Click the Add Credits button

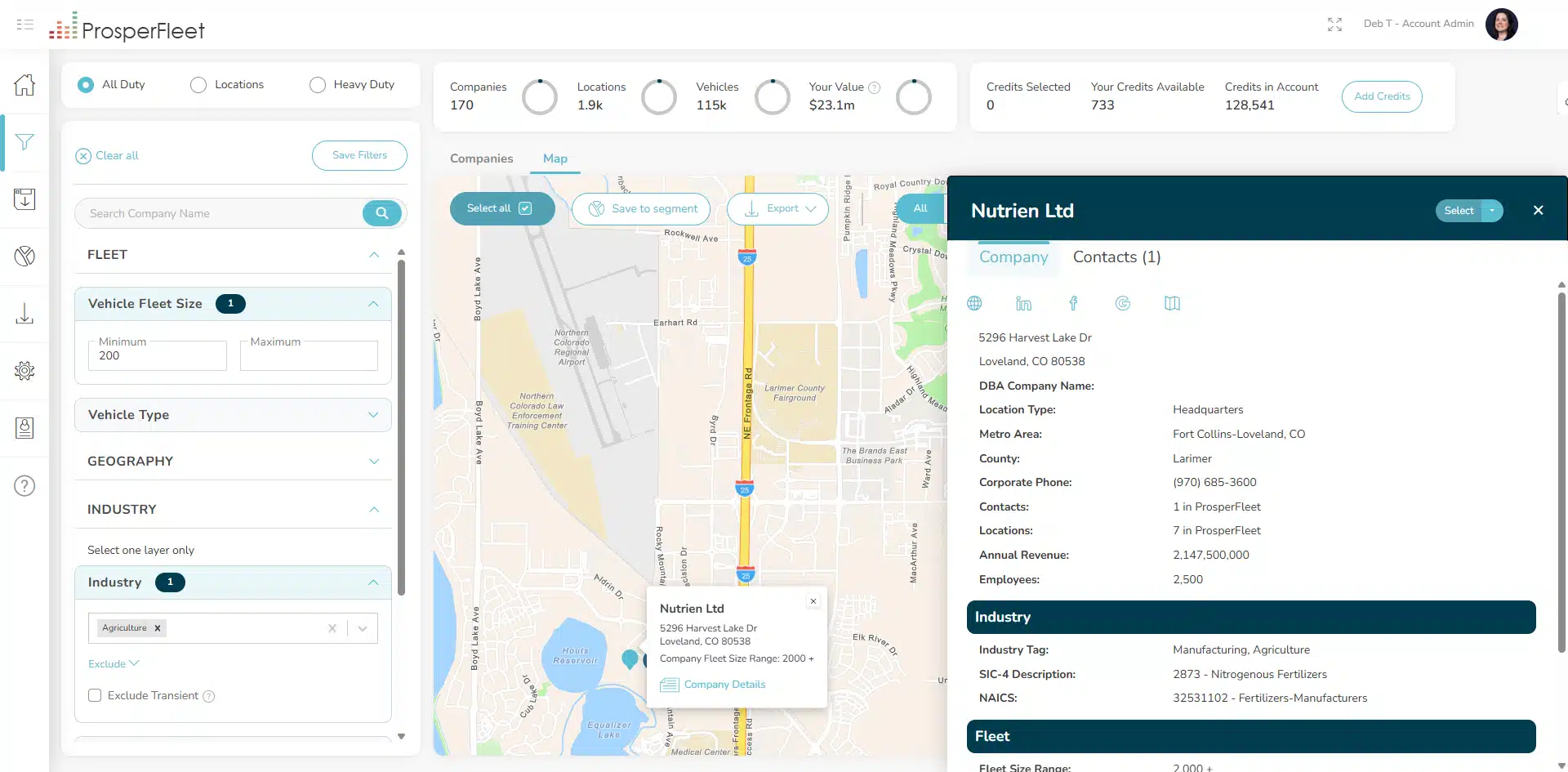[x=1382, y=96]
